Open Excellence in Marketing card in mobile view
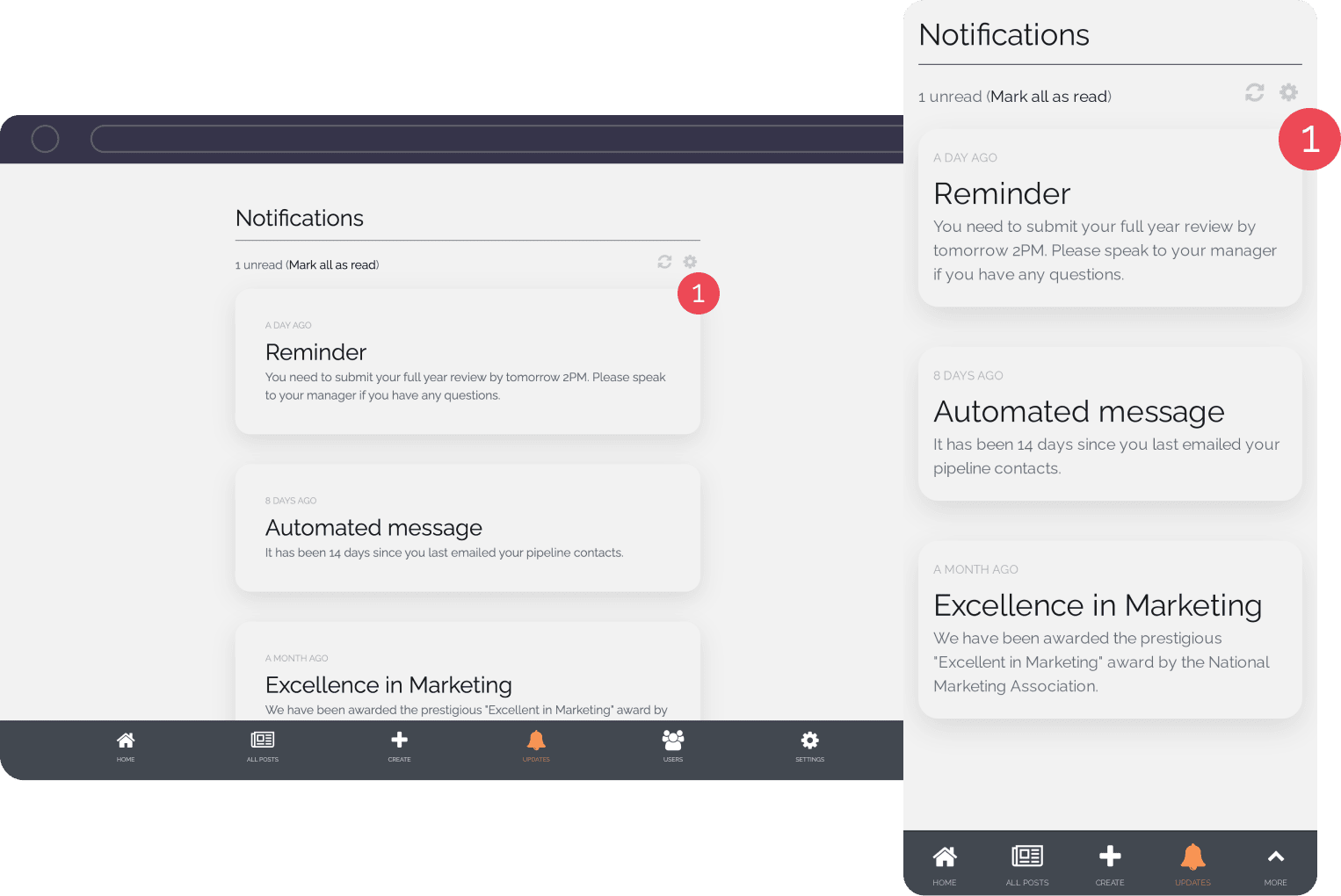The image size is (1341, 896). point(1110,630)
